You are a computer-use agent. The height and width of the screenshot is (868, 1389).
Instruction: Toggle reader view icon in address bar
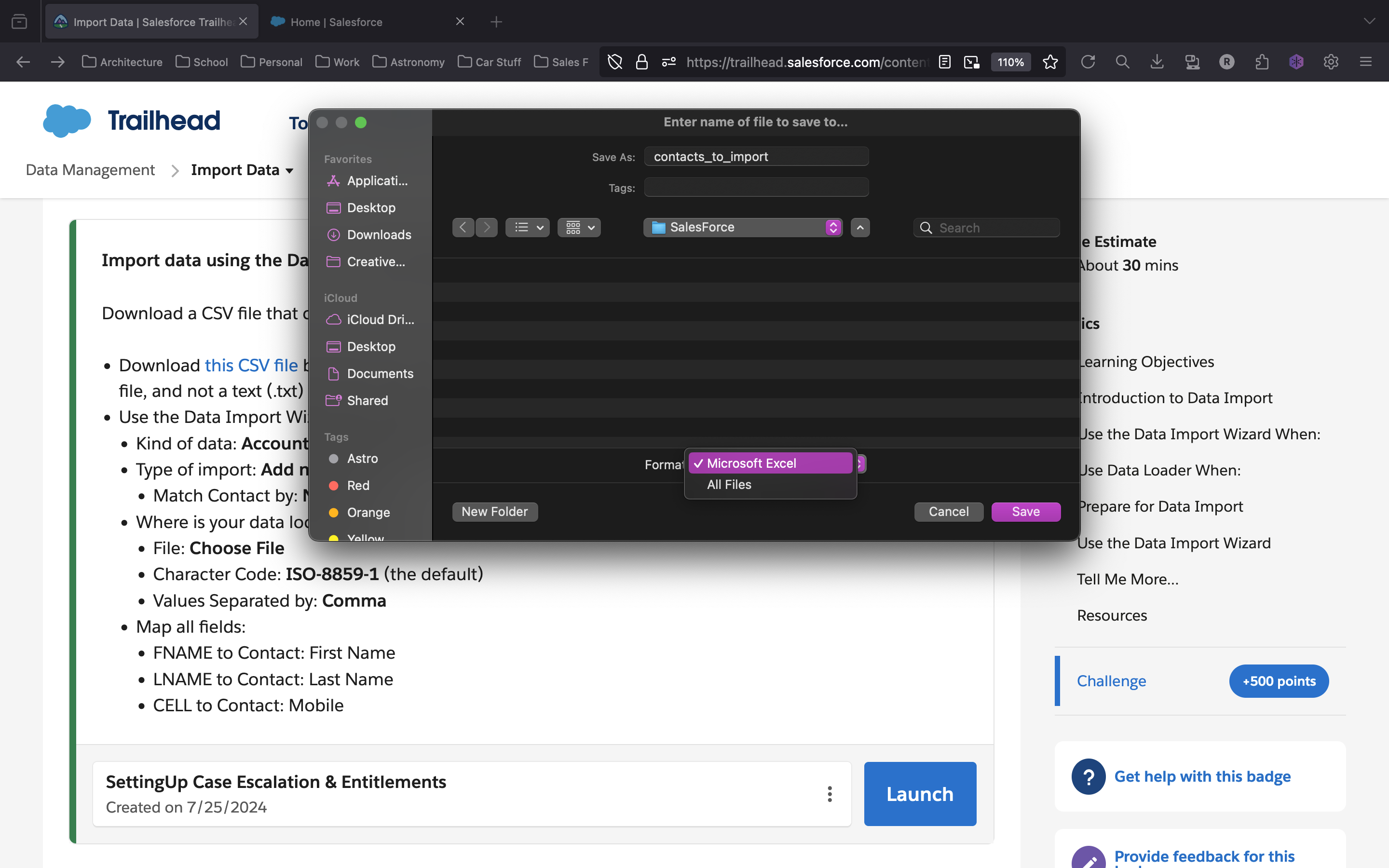click(944, 62)
